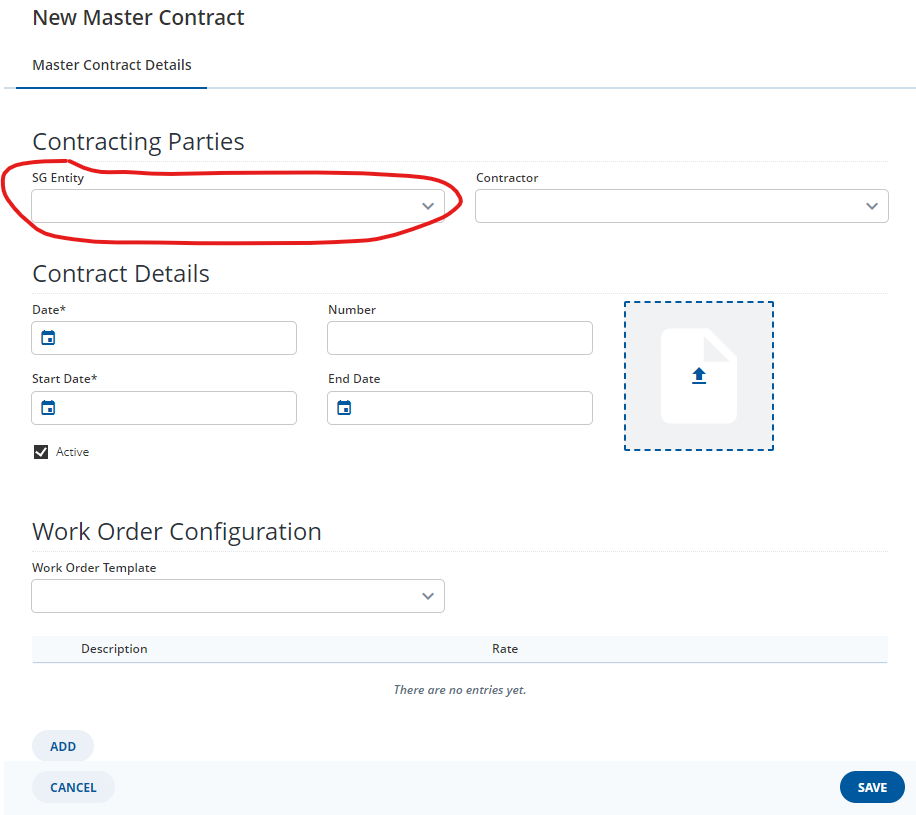Click inside the End Date field
Image resolution: width=916 pixels, height=815 pixels.
click(460, 408)
